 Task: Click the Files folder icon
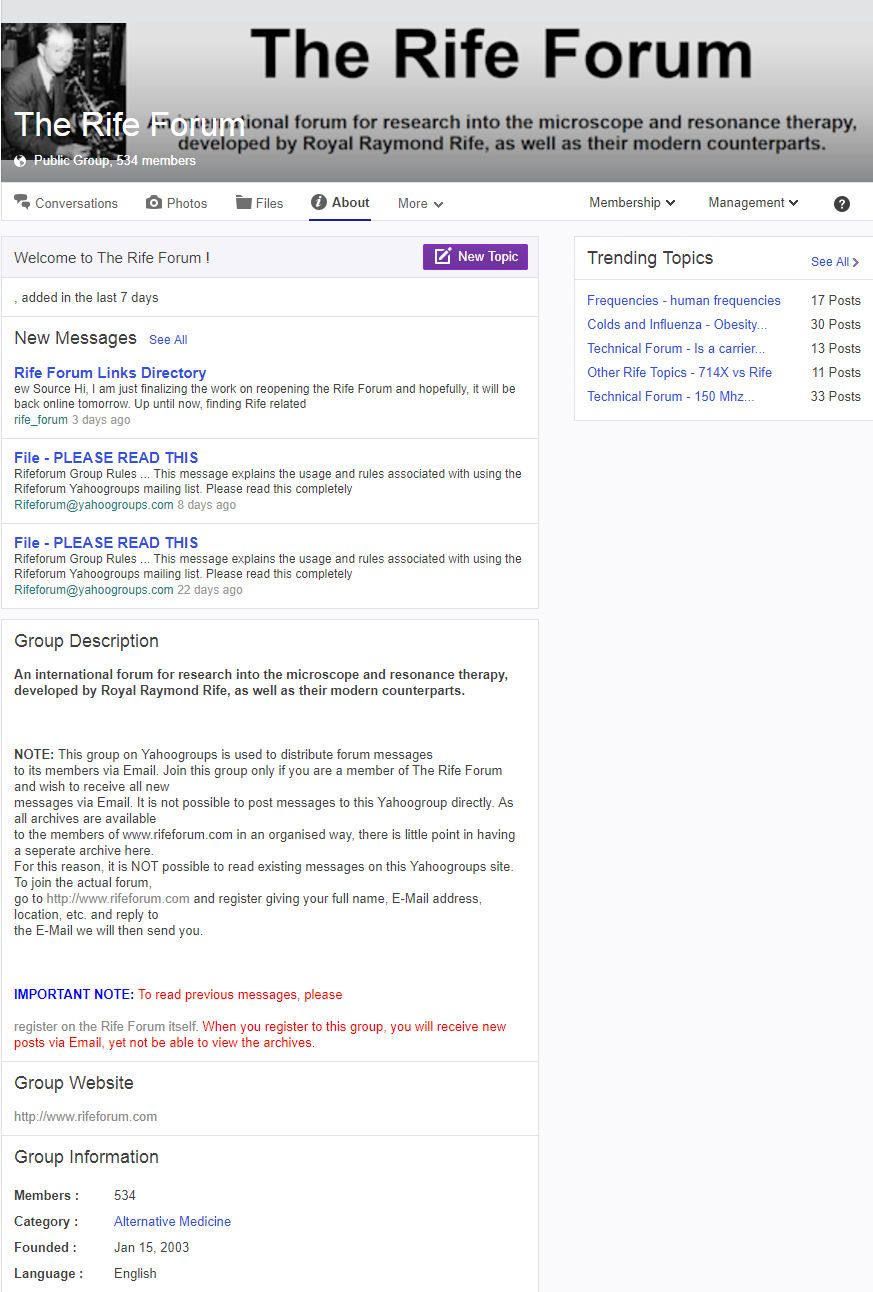click(x=244, y=202)
